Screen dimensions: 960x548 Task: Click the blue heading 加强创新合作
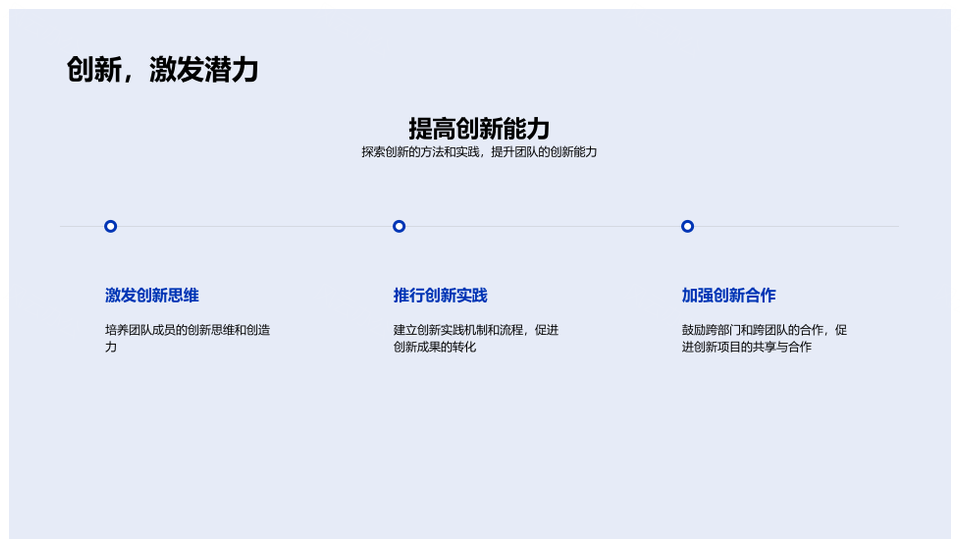click(728, 295)
